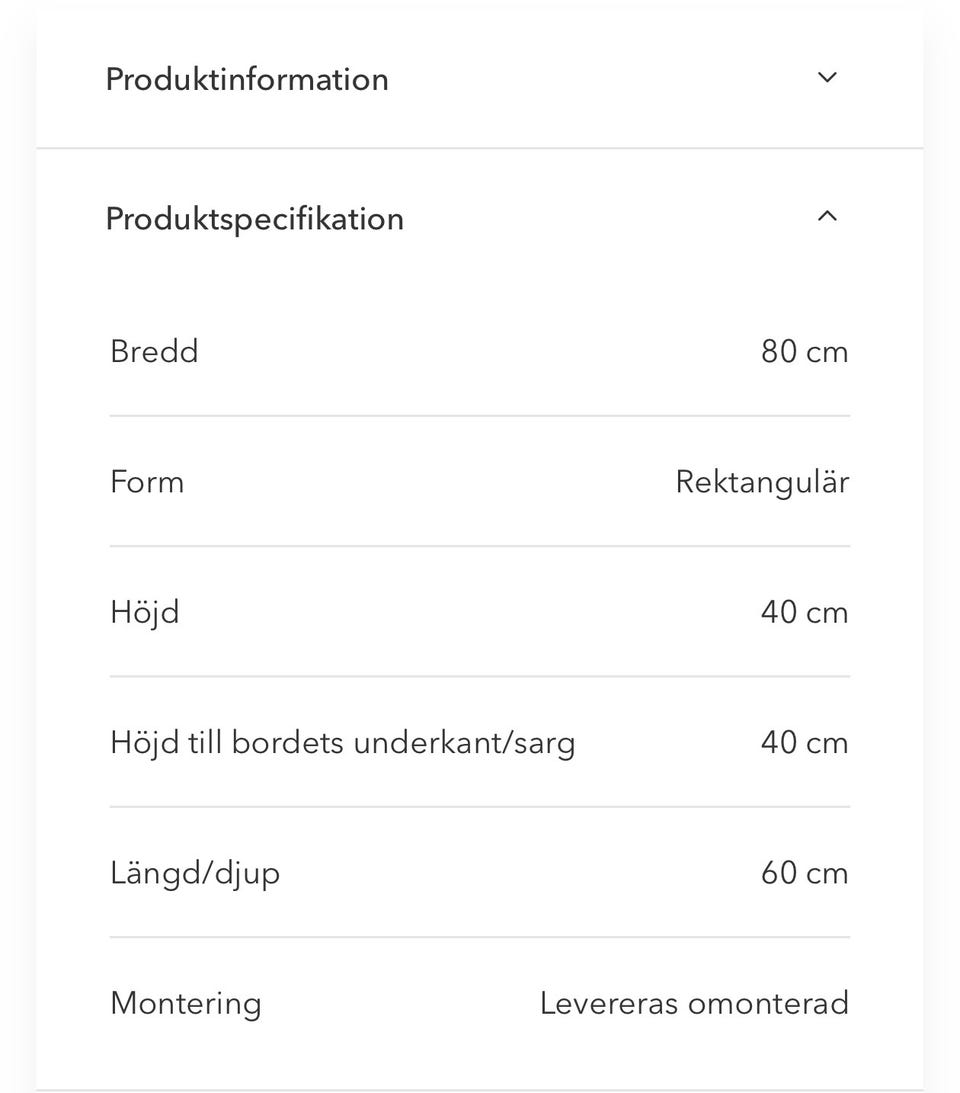The image size is (960, 1093).
Task: Select the Bredd label
Action: (x=154, y=352)
